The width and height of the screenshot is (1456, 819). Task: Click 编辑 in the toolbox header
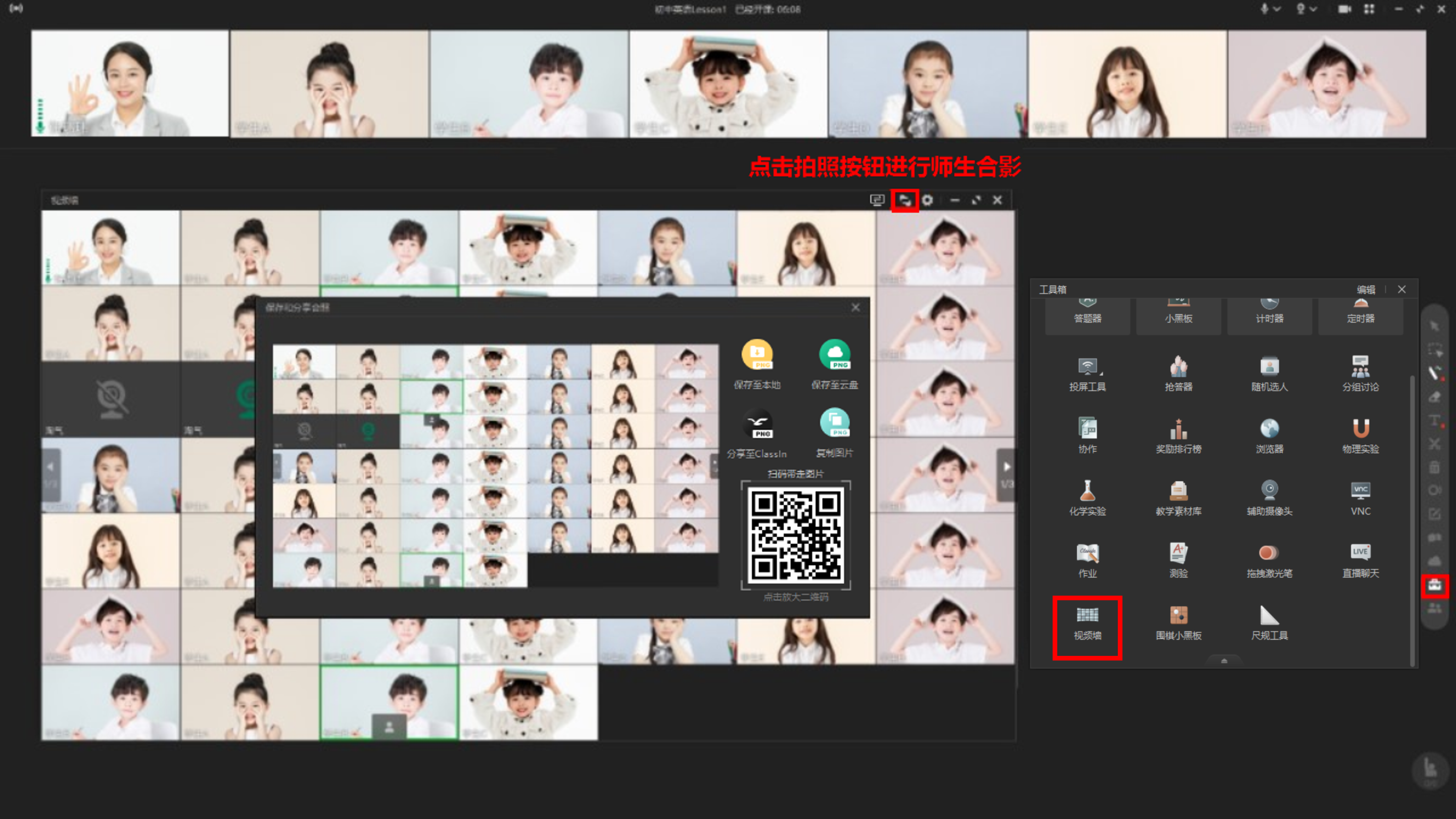point(1366,290)
